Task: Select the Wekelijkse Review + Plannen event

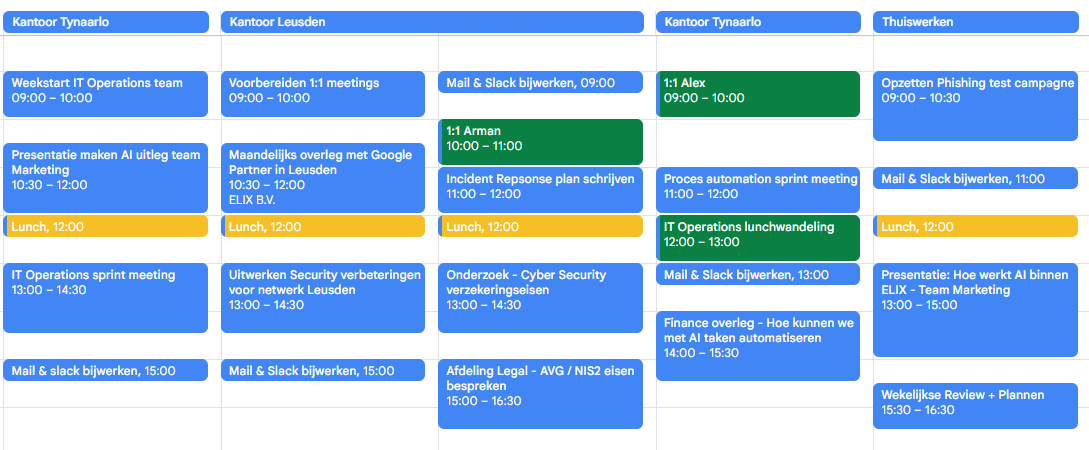Action: click(x=976, y=406)
